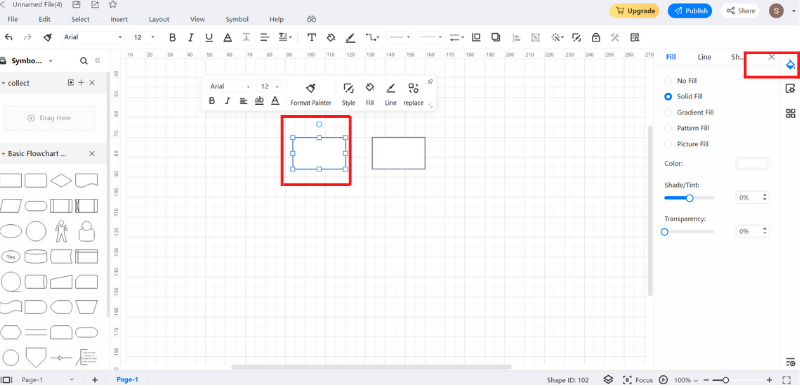Open the Layers icon in status bar
The image size is (800, 388).
[x=608, y=380]
